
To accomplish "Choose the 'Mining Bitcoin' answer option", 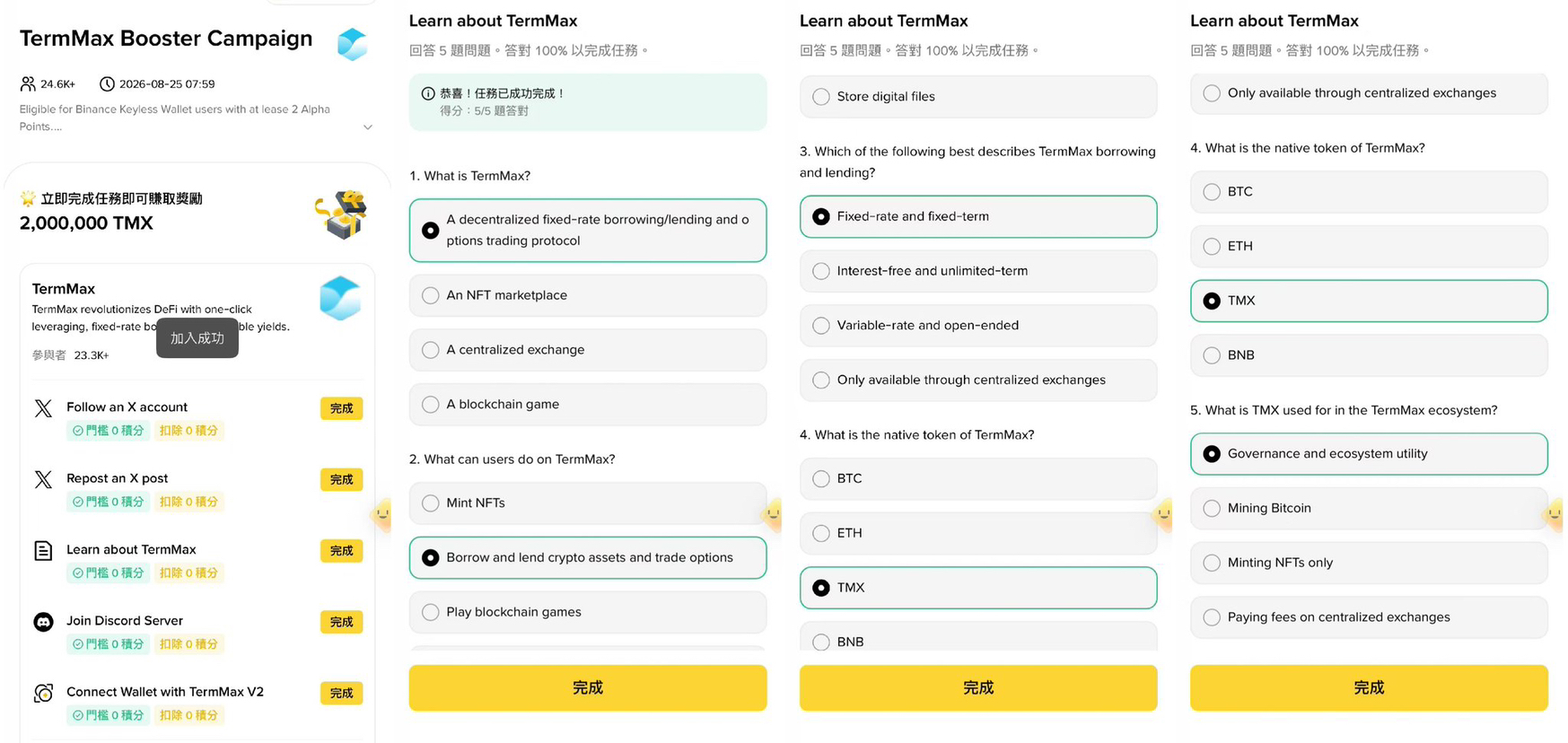I will [1369, 509].
